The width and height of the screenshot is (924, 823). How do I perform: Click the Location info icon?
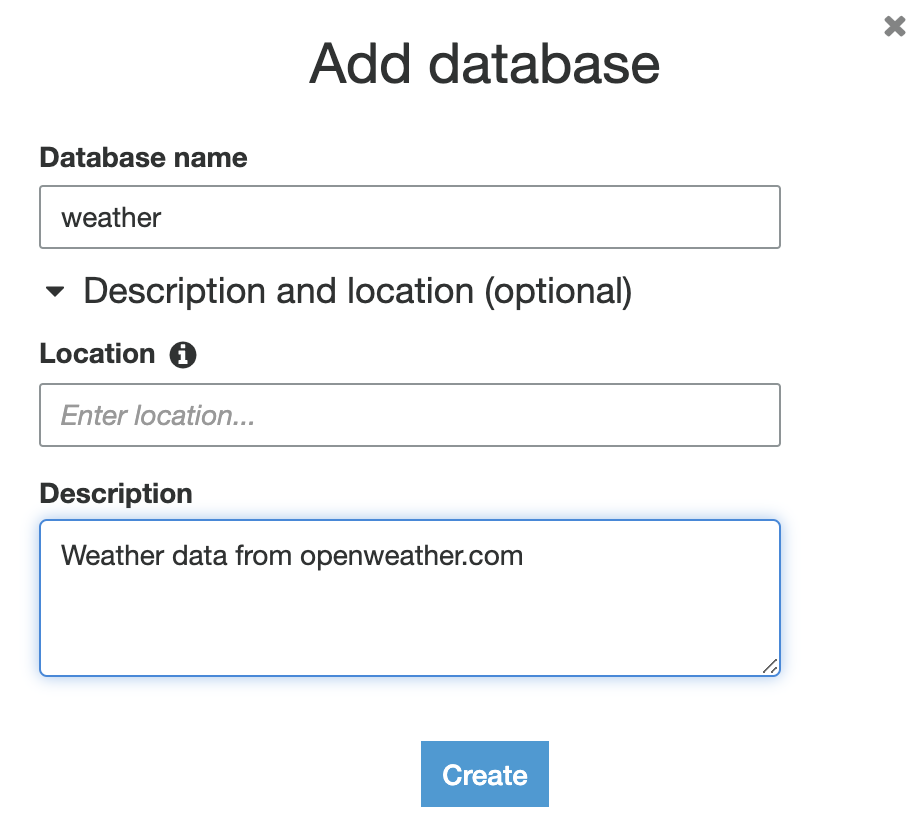183,354
